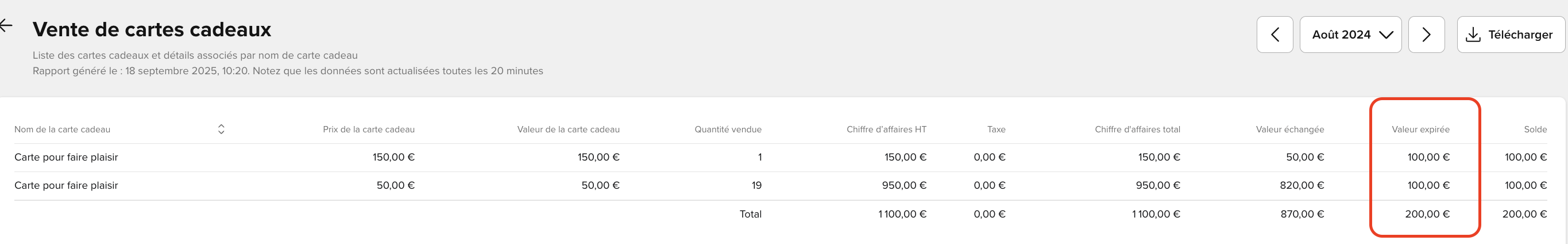Open the Août 2024 month dropdown

pos(1351,35)
